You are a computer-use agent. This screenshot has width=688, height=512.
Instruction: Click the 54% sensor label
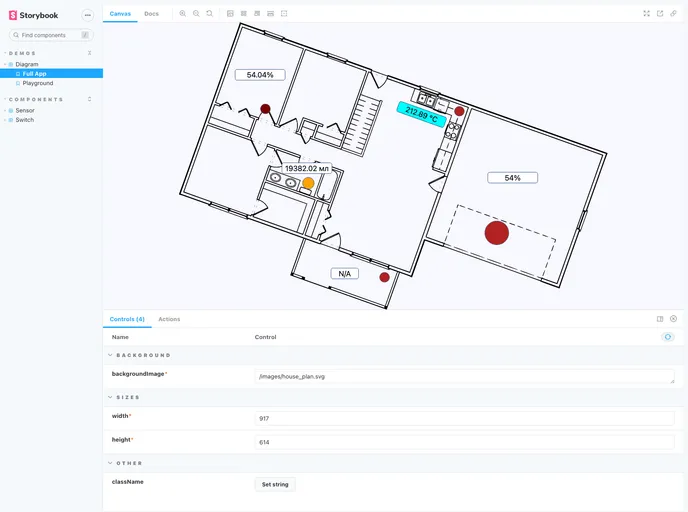coord(512,178)
